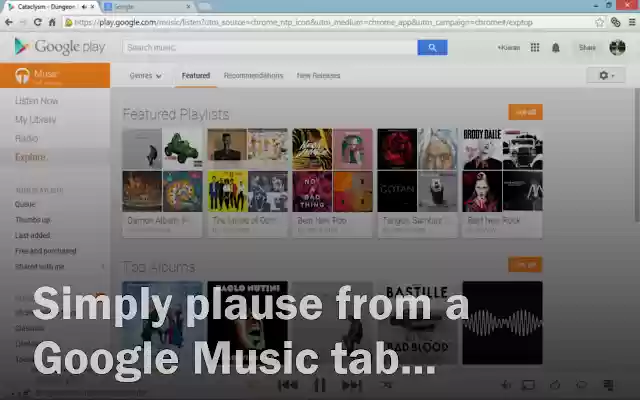
Task: Open notifications bell icon
Action: pyautogui.click(x=556, y=48)
